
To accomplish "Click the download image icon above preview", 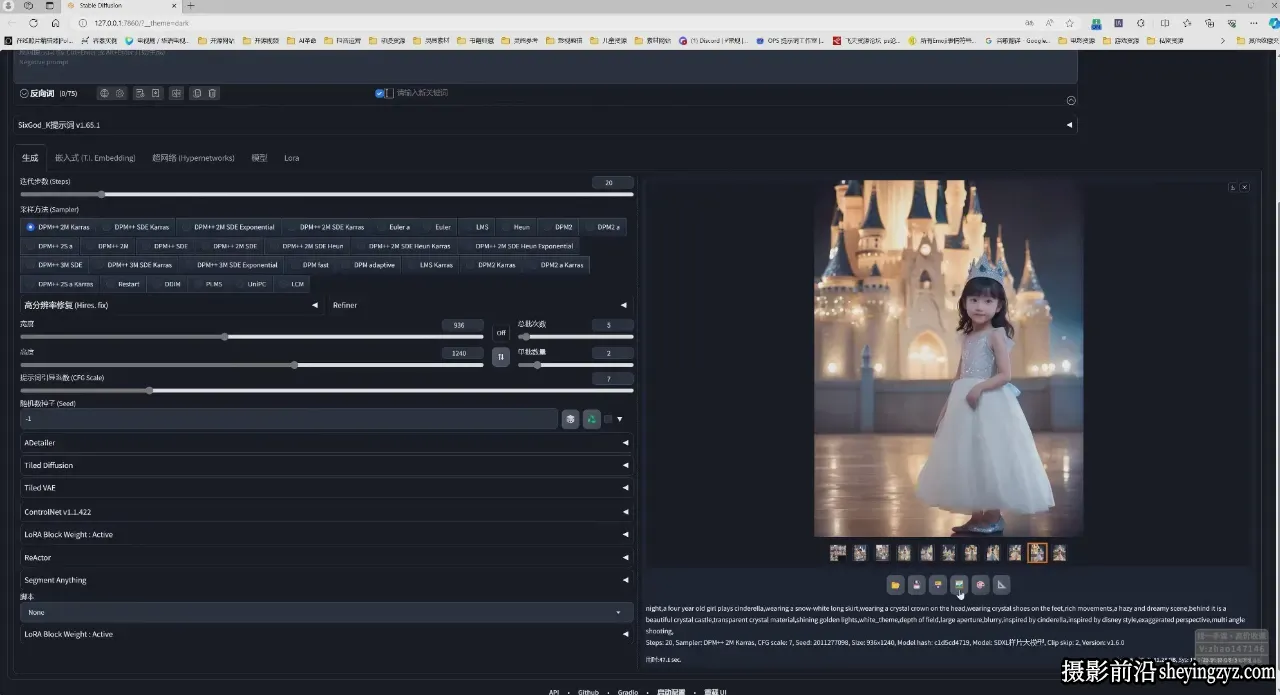I will tap(1232, 187).
